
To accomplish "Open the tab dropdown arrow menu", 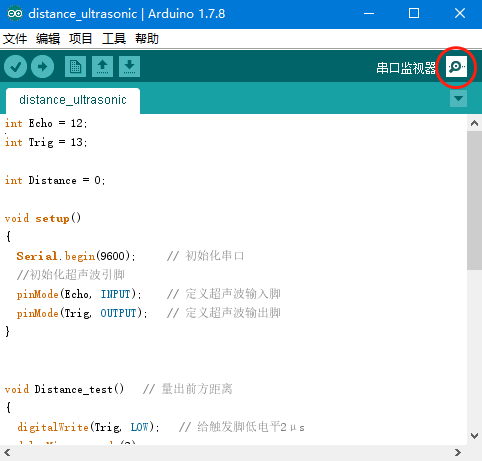I will tap(458, 99).
